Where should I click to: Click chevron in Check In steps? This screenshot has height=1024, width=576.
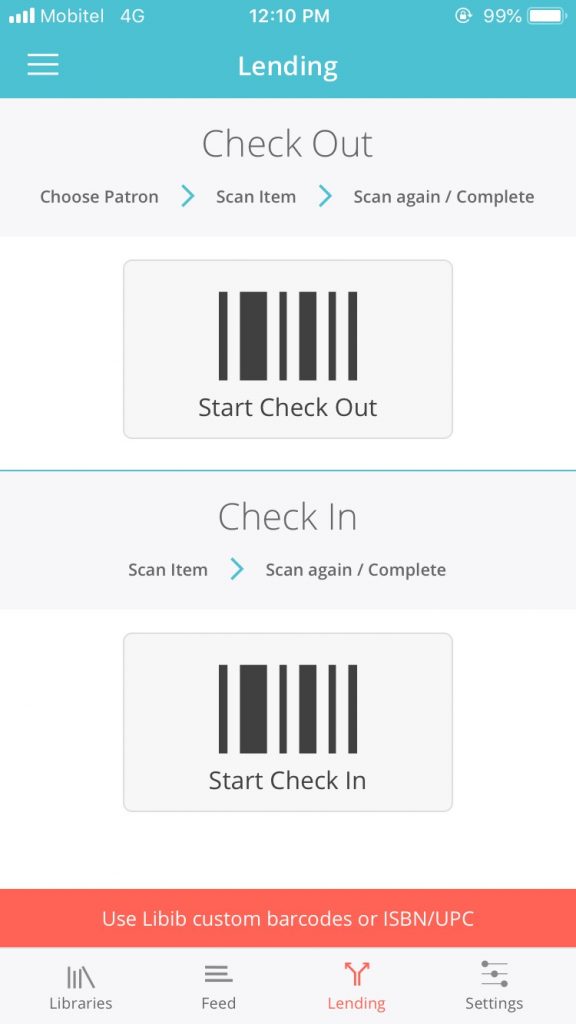pyautogui.click(x=236, y=569)
